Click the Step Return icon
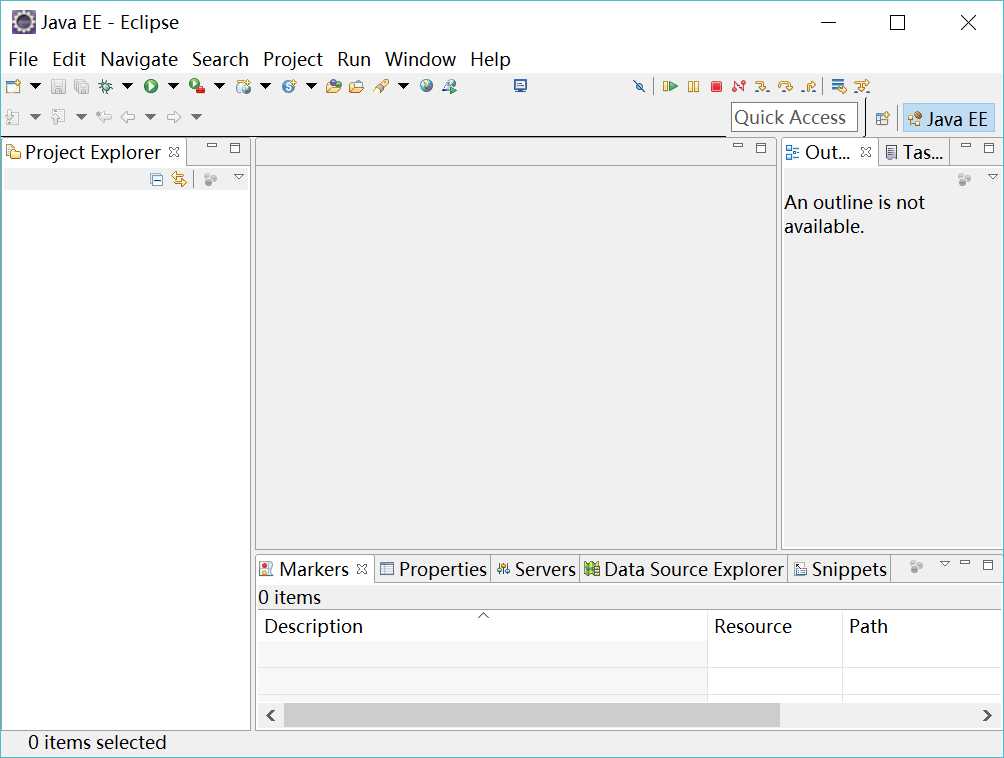This screenshot has height=758, width=1004. (x=809, y=86)
